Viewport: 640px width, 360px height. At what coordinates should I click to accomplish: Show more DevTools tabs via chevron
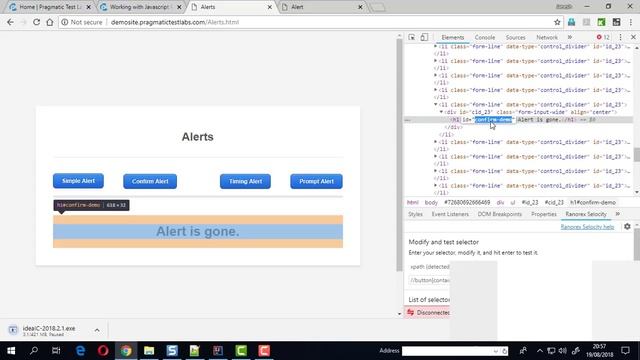(570, 37)
